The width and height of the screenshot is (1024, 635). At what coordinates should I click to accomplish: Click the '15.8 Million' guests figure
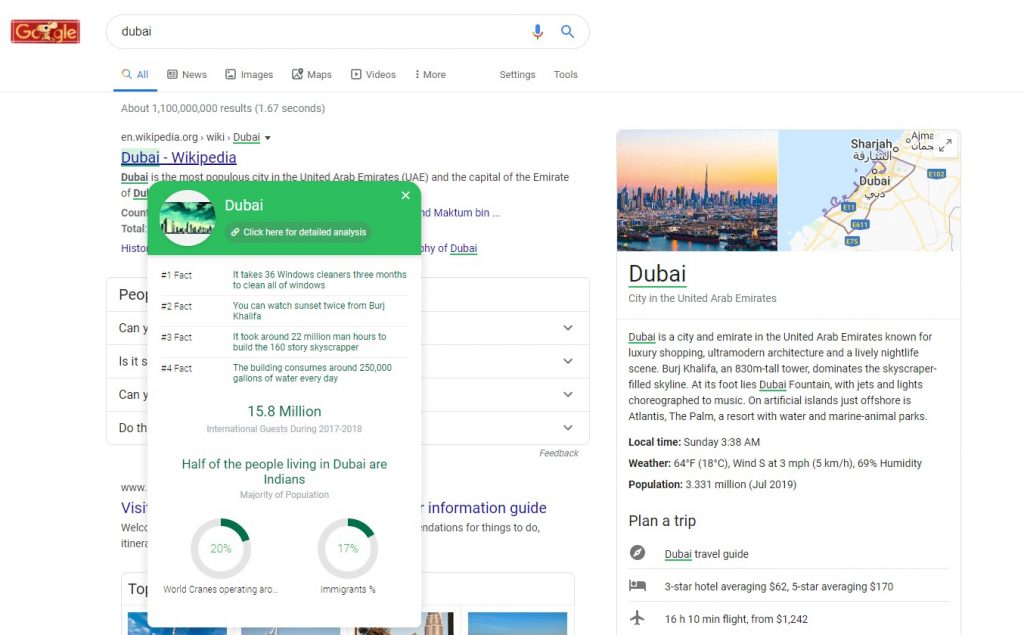(x=284, y=412)
